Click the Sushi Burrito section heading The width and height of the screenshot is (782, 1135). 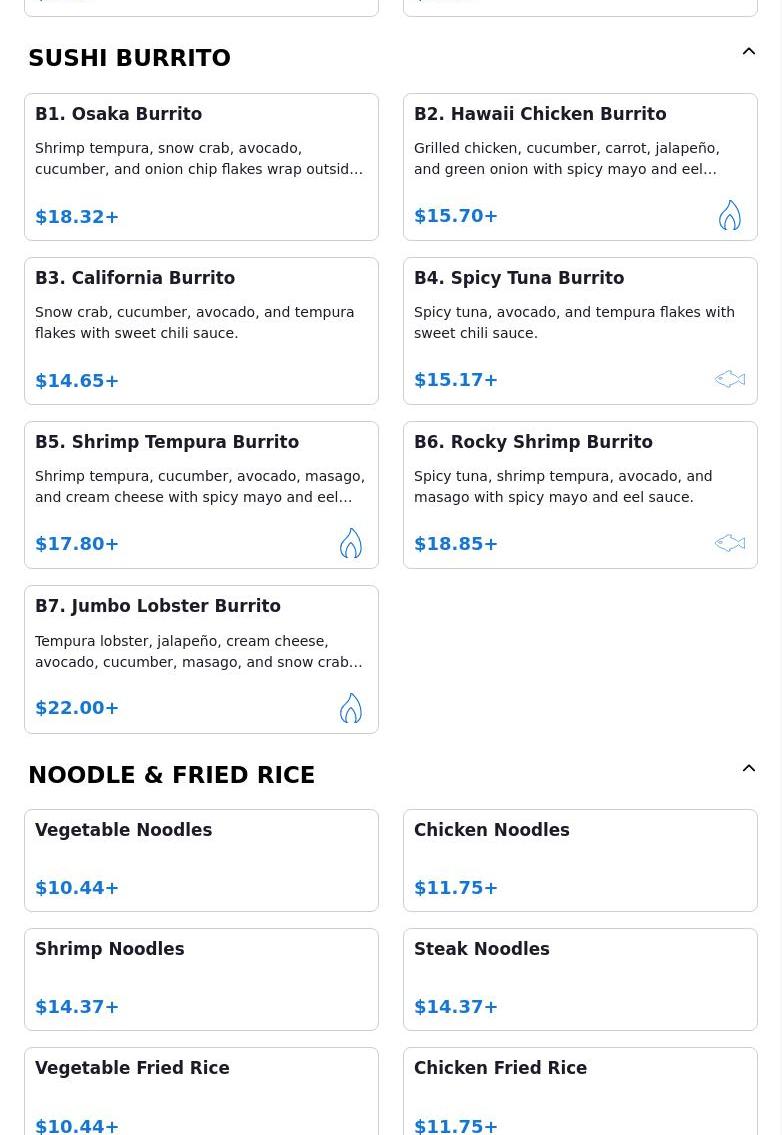tap(130, 58)
